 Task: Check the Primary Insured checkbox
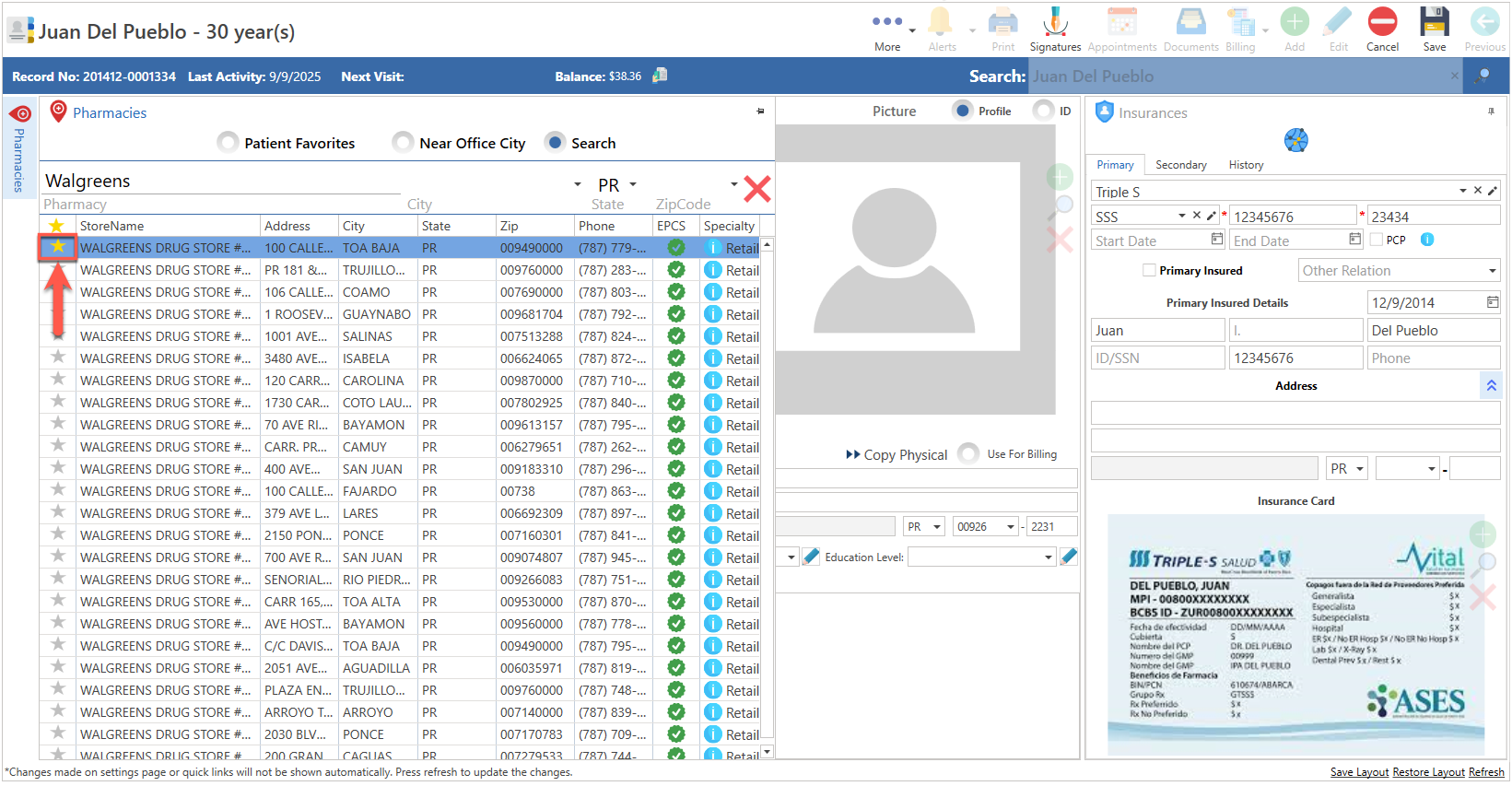[1149, 270]
